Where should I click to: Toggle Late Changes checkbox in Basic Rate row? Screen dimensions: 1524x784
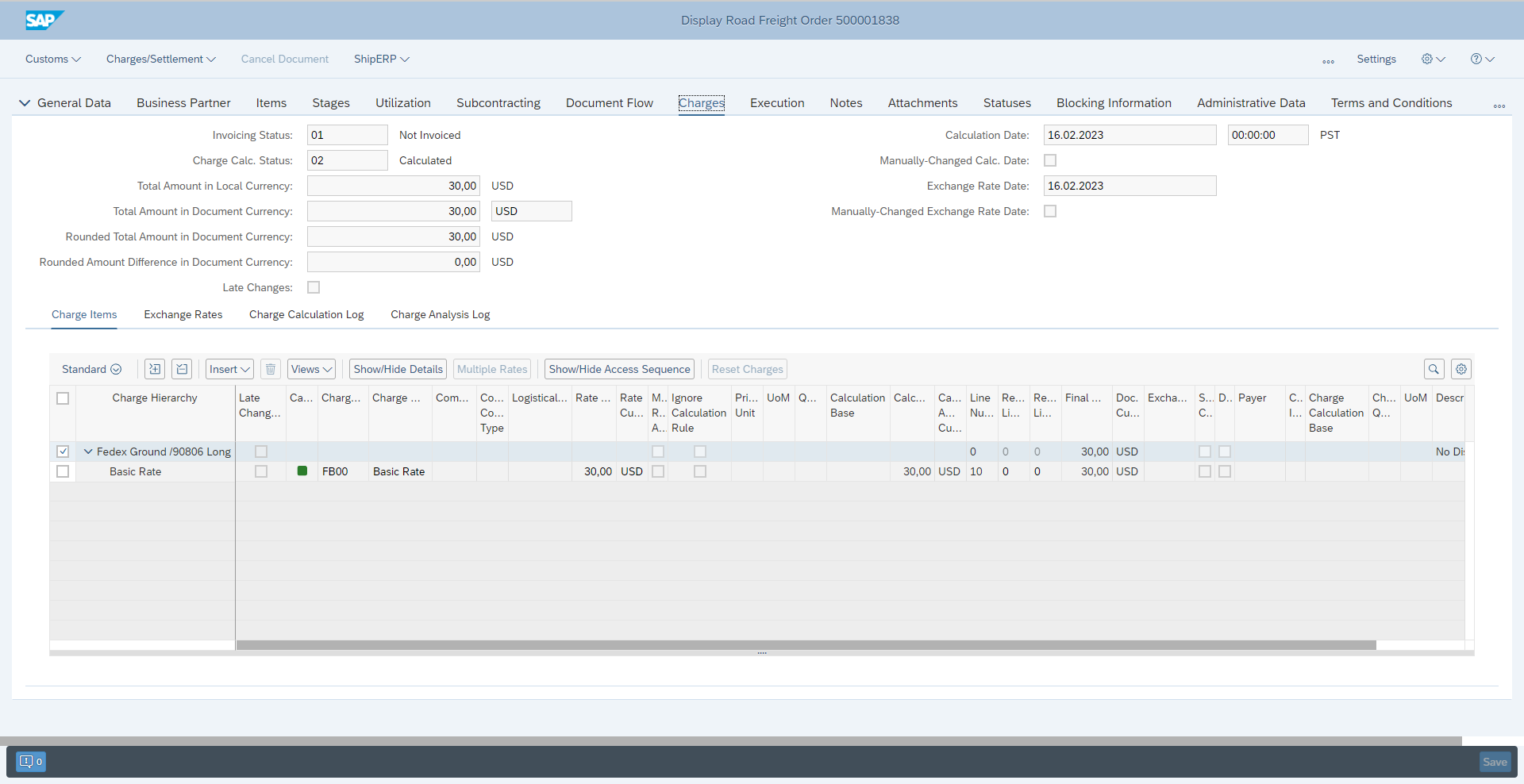(x=261, y=471)
